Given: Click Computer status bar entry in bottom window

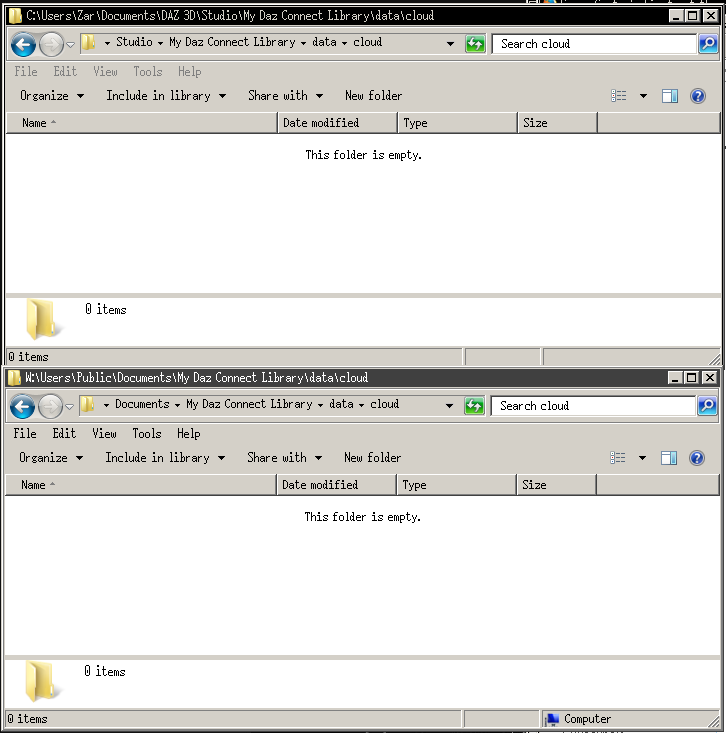Looking at the screenshot, I should point(579,719).
